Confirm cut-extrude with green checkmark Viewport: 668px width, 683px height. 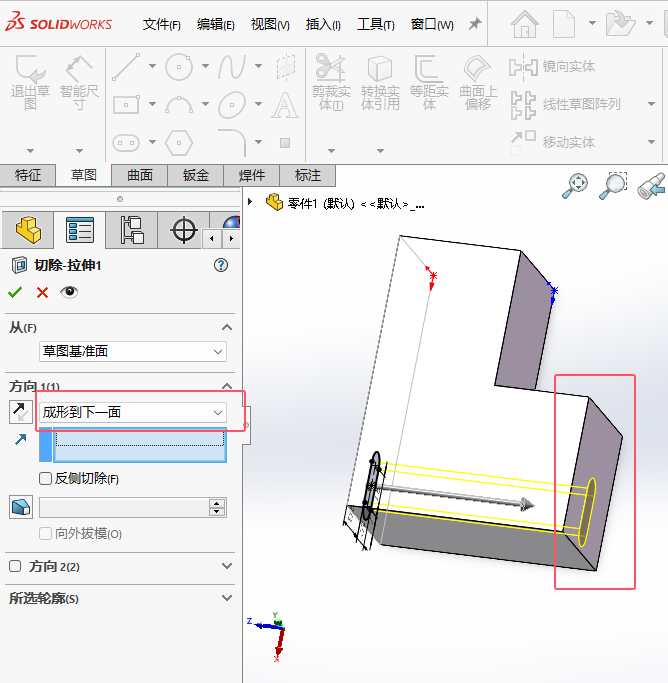pos(15,292)
